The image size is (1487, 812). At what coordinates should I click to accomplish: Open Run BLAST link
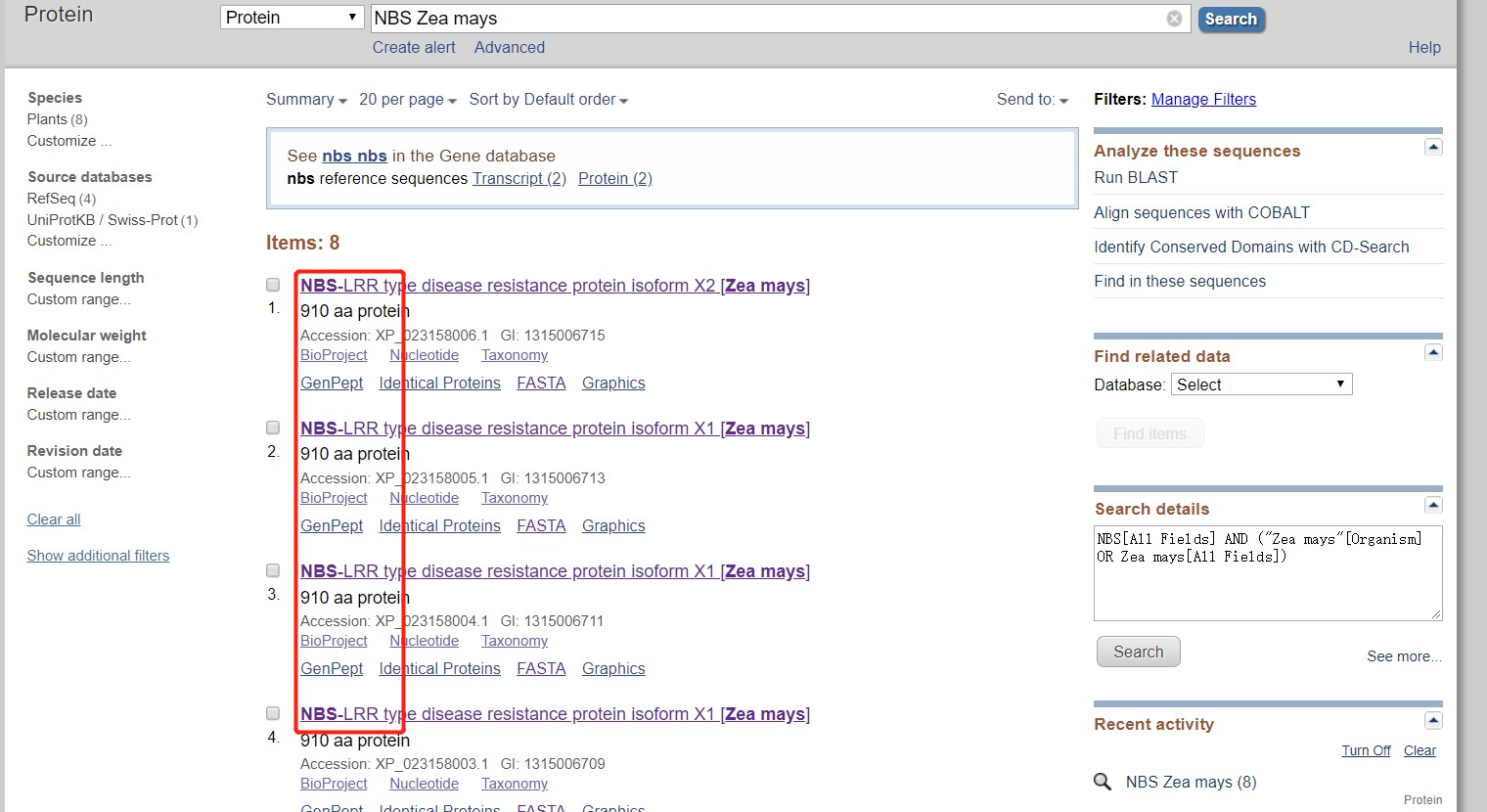point(1136,177)
